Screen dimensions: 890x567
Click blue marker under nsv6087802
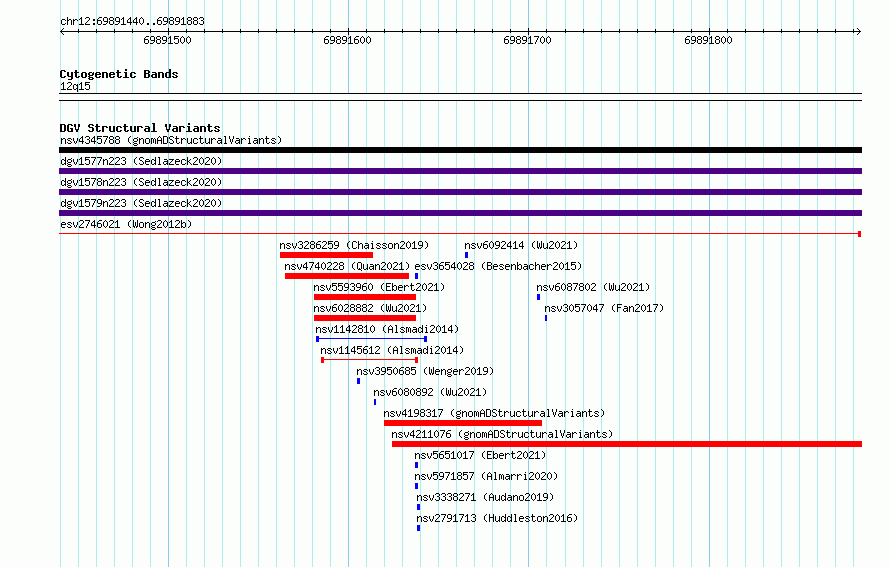(539, 297)
